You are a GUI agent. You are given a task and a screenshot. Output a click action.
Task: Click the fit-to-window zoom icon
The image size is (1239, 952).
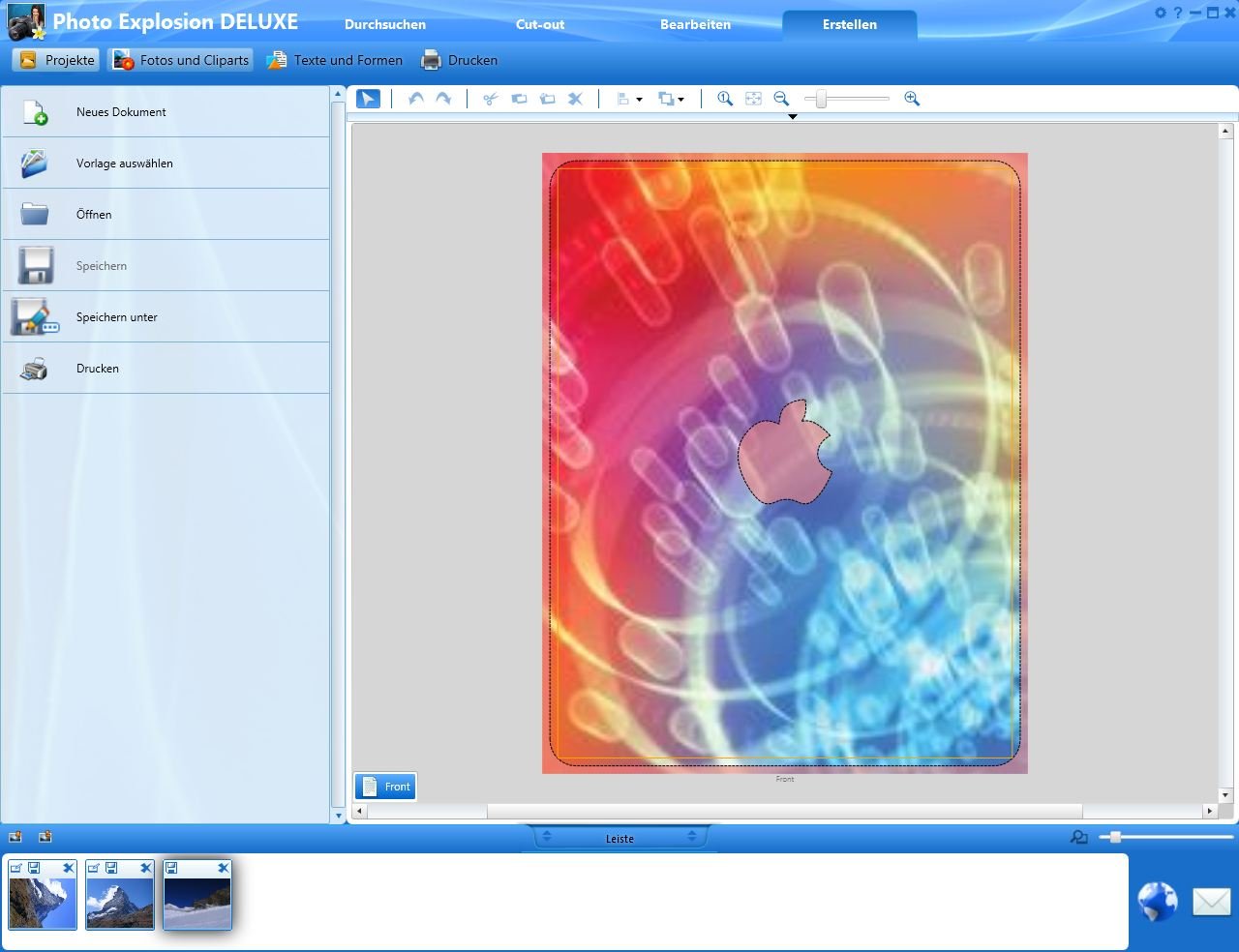coord(753,99)
